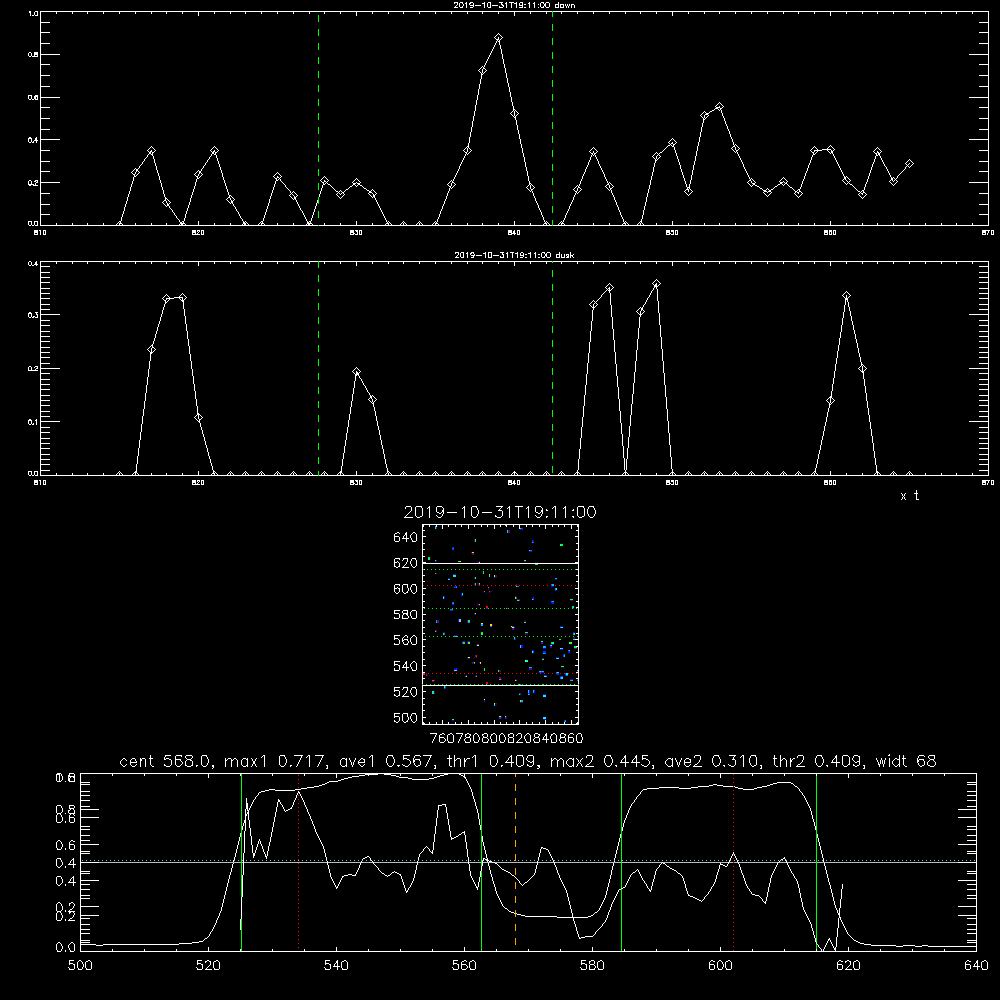Click the '640' label on bottom plot x-axis
This screenshot has width=1000, height=1000.
[x=976, y=966]
